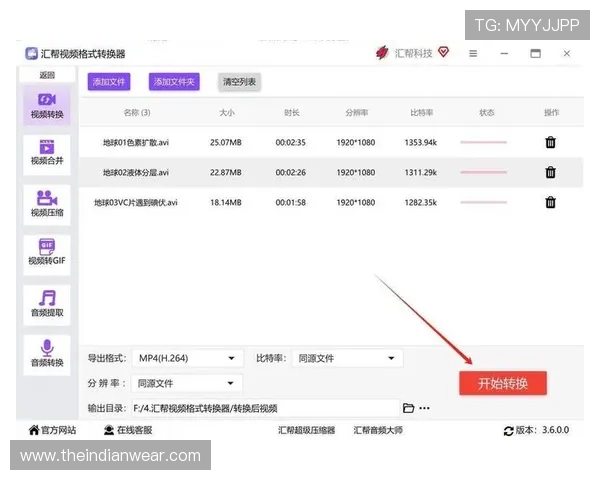Screen dimensions: 600x480
Task: Click 清空列表 button
Action: click(x=240, y=82)
